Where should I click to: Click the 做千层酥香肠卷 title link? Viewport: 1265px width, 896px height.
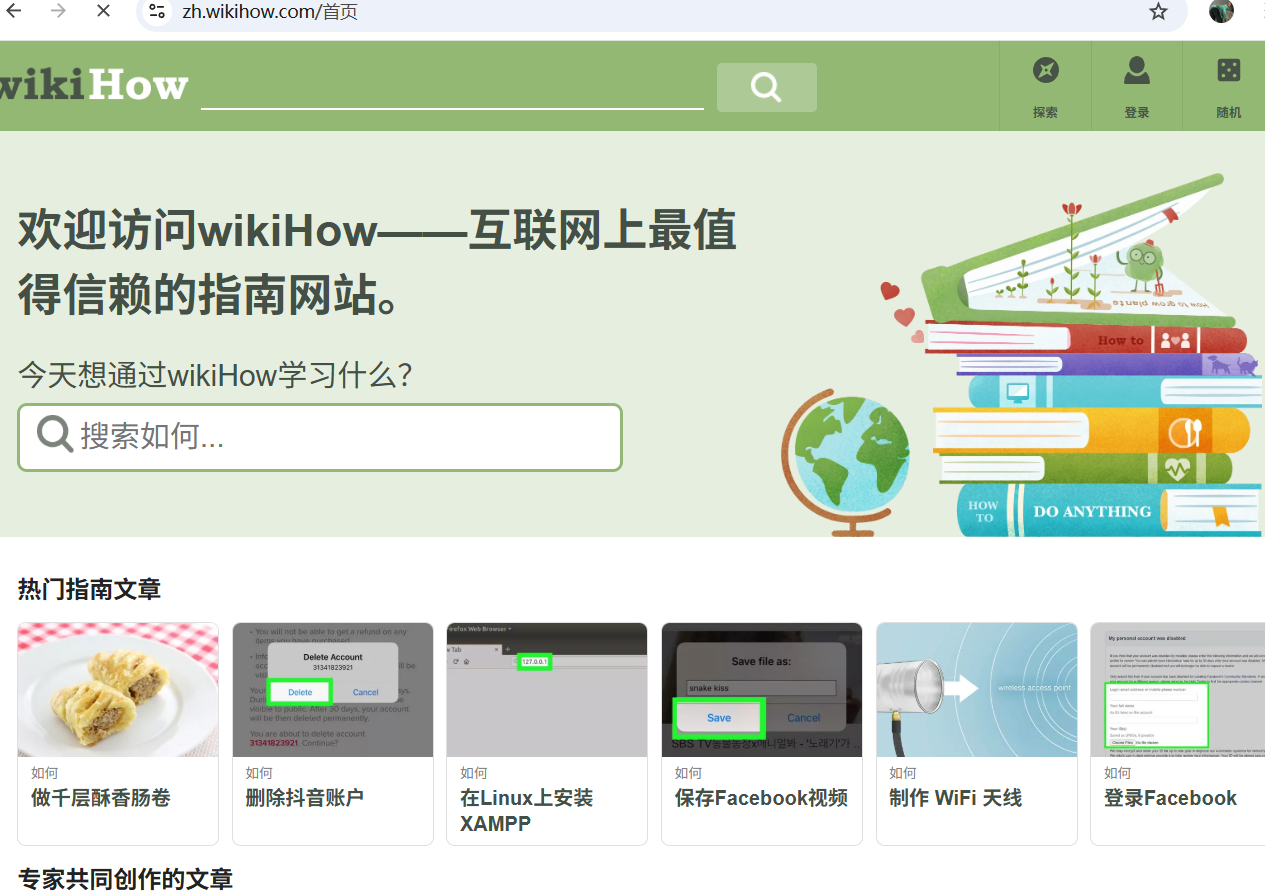click(x=101, y=798)
